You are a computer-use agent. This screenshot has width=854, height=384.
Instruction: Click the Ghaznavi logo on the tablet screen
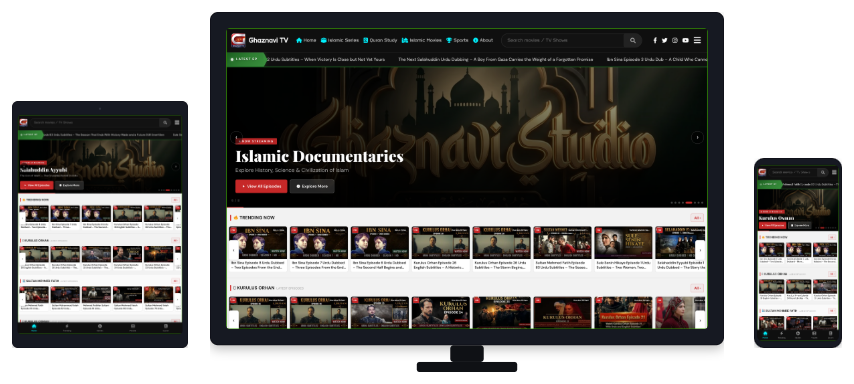tap(23, 123)
